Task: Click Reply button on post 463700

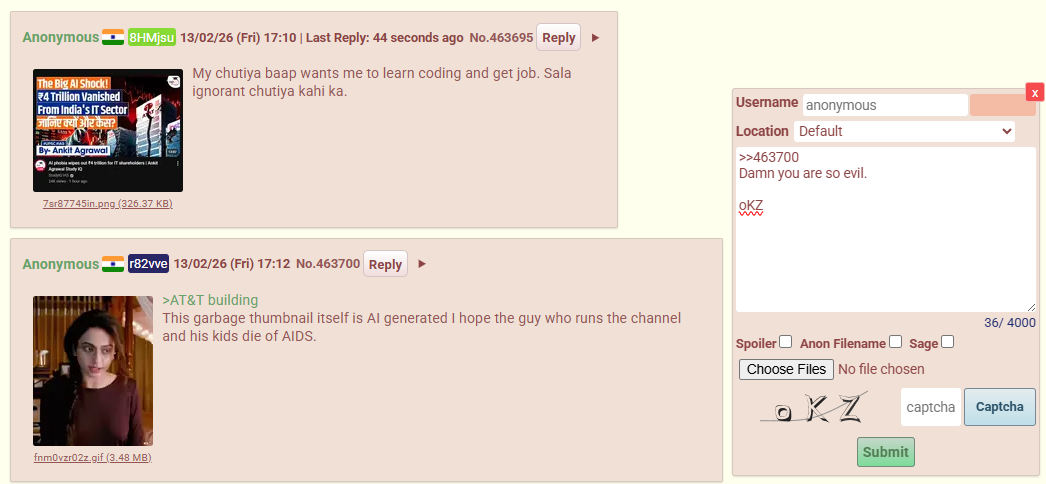Action: (x=385, y=264)
